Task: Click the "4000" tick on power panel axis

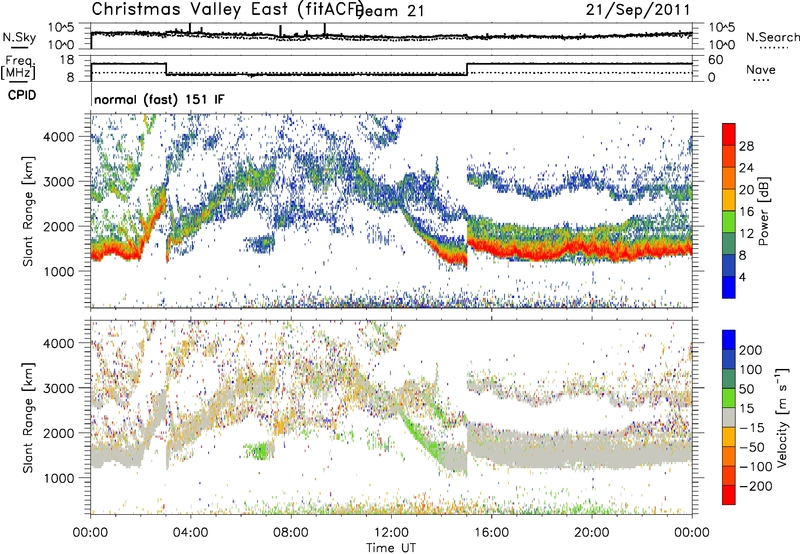Action: 59,137
